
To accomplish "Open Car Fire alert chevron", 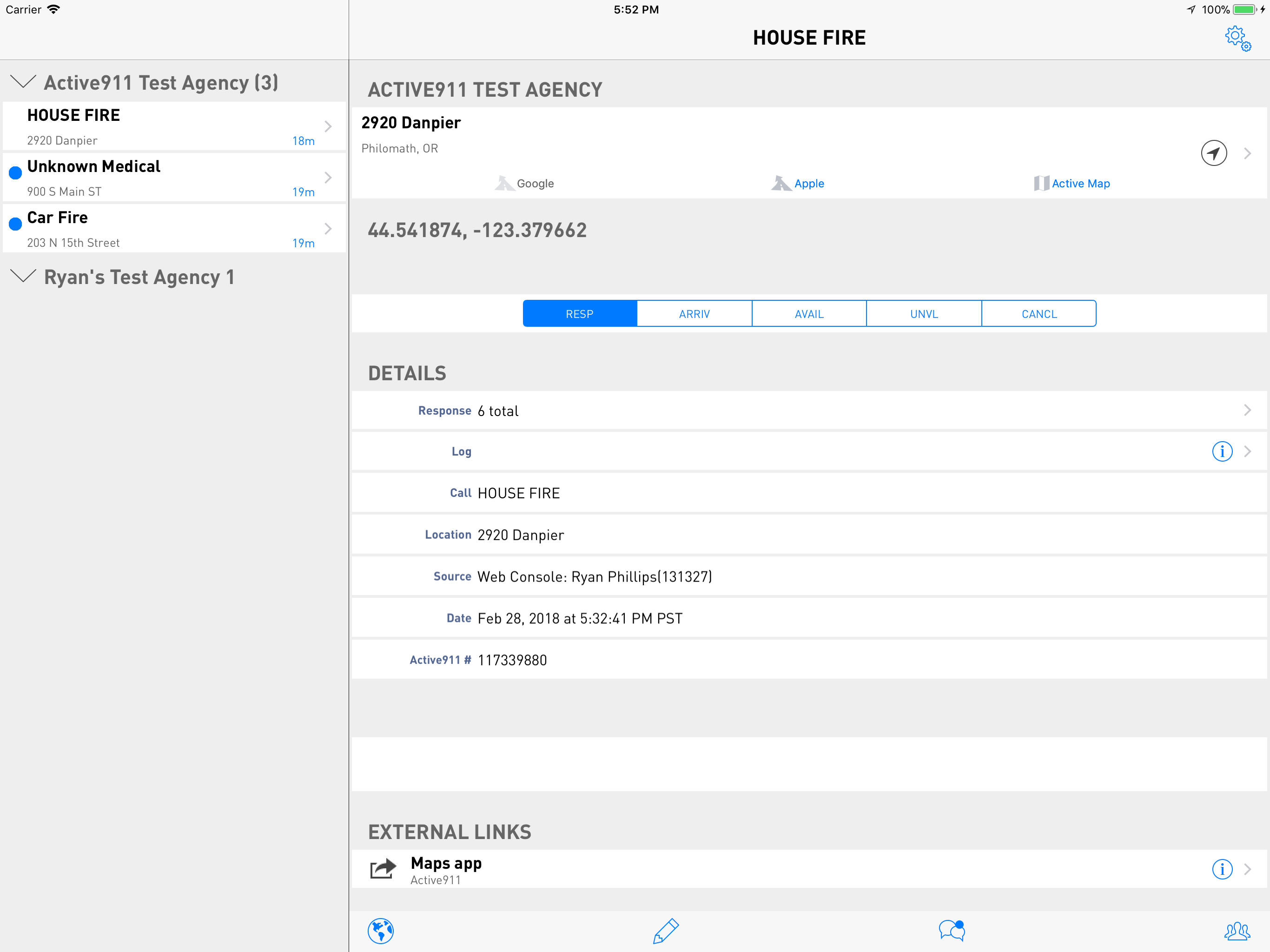I will pyautogui.click(x=328, y=229).
